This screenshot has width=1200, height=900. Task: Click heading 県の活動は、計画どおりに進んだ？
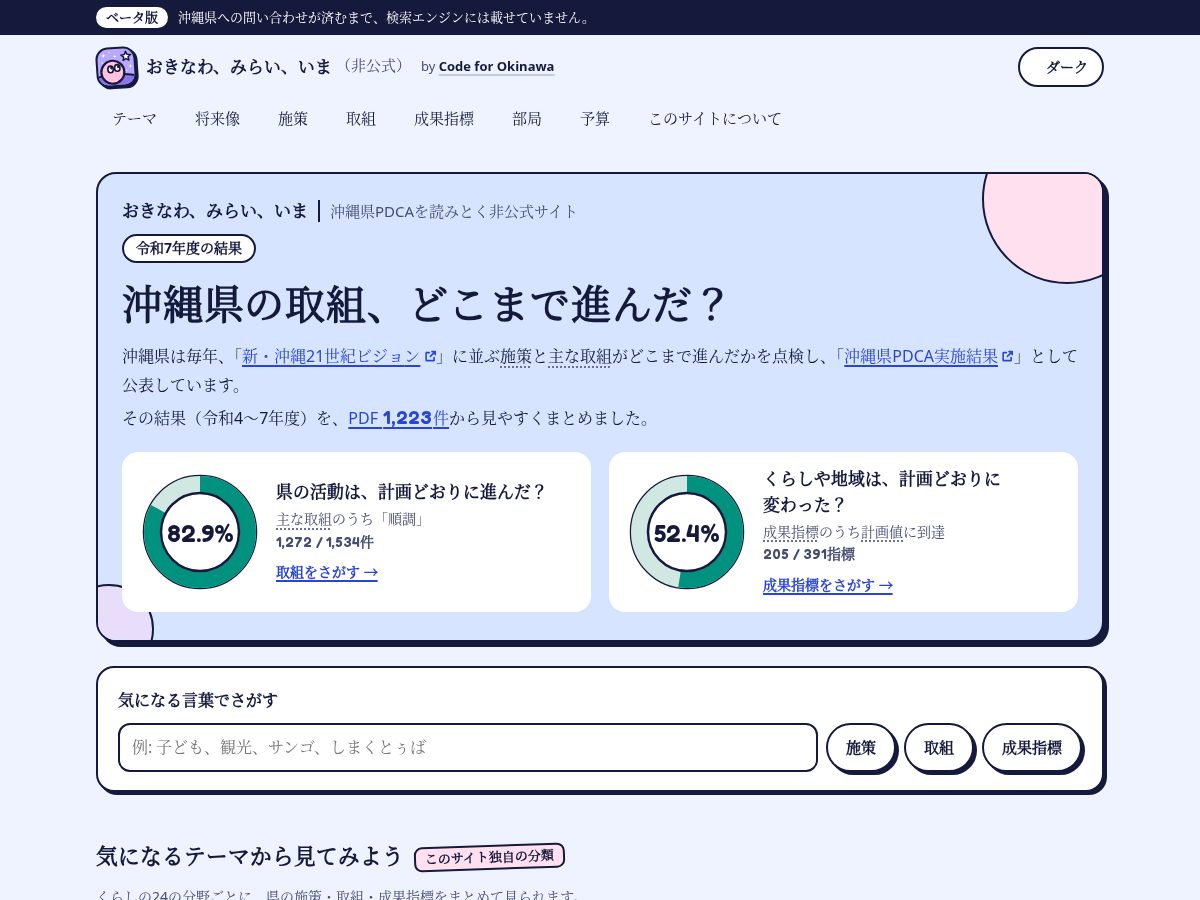(412, 491)
